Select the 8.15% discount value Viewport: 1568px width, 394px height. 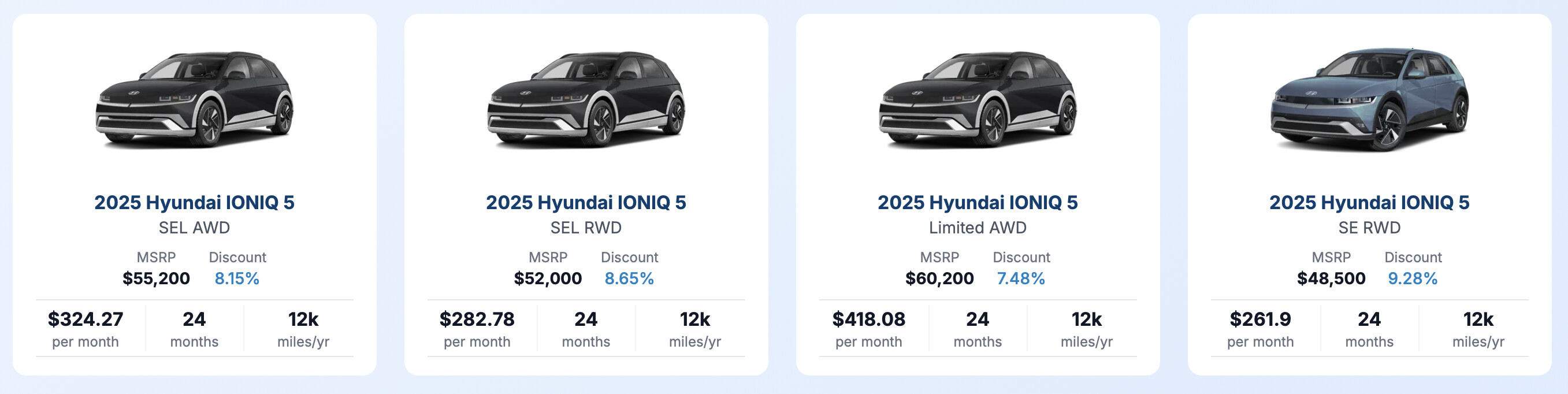point(237,278)
